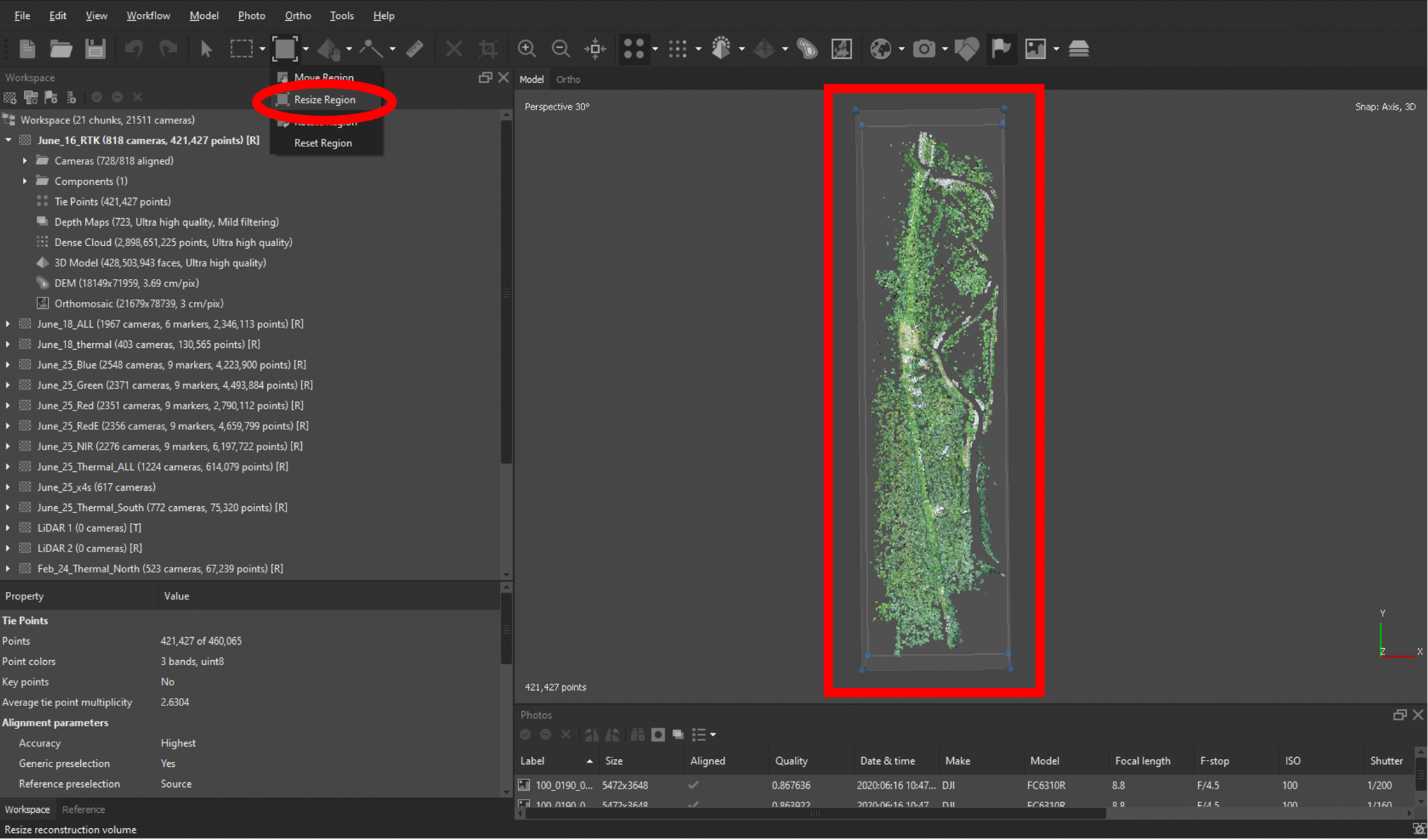The image size is (1428, 840).
Task: Expand the Cameras folder under June_16_RTK
Action: pyautogui.click(x=25, y=160)
